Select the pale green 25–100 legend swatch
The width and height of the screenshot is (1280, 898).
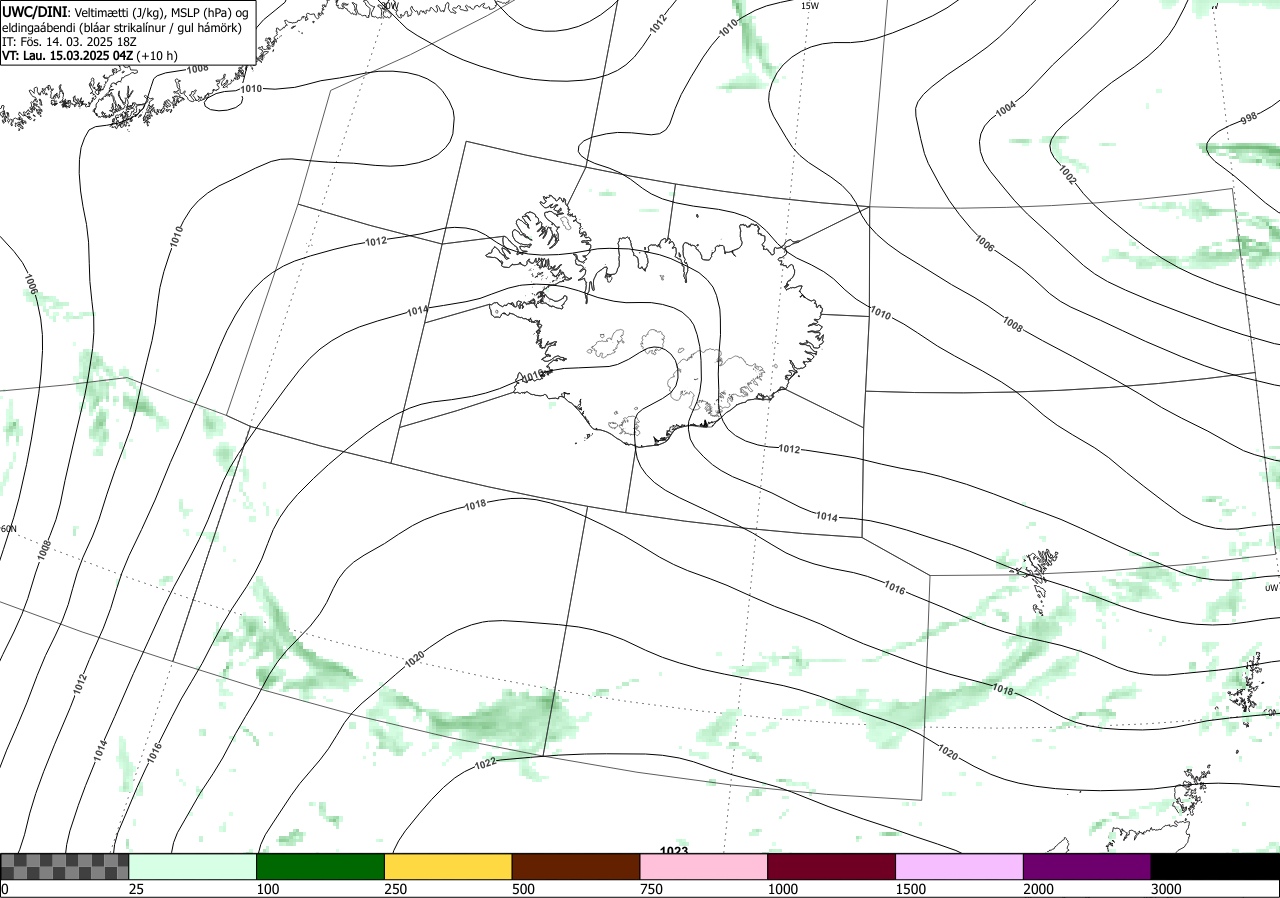point(193,866)
